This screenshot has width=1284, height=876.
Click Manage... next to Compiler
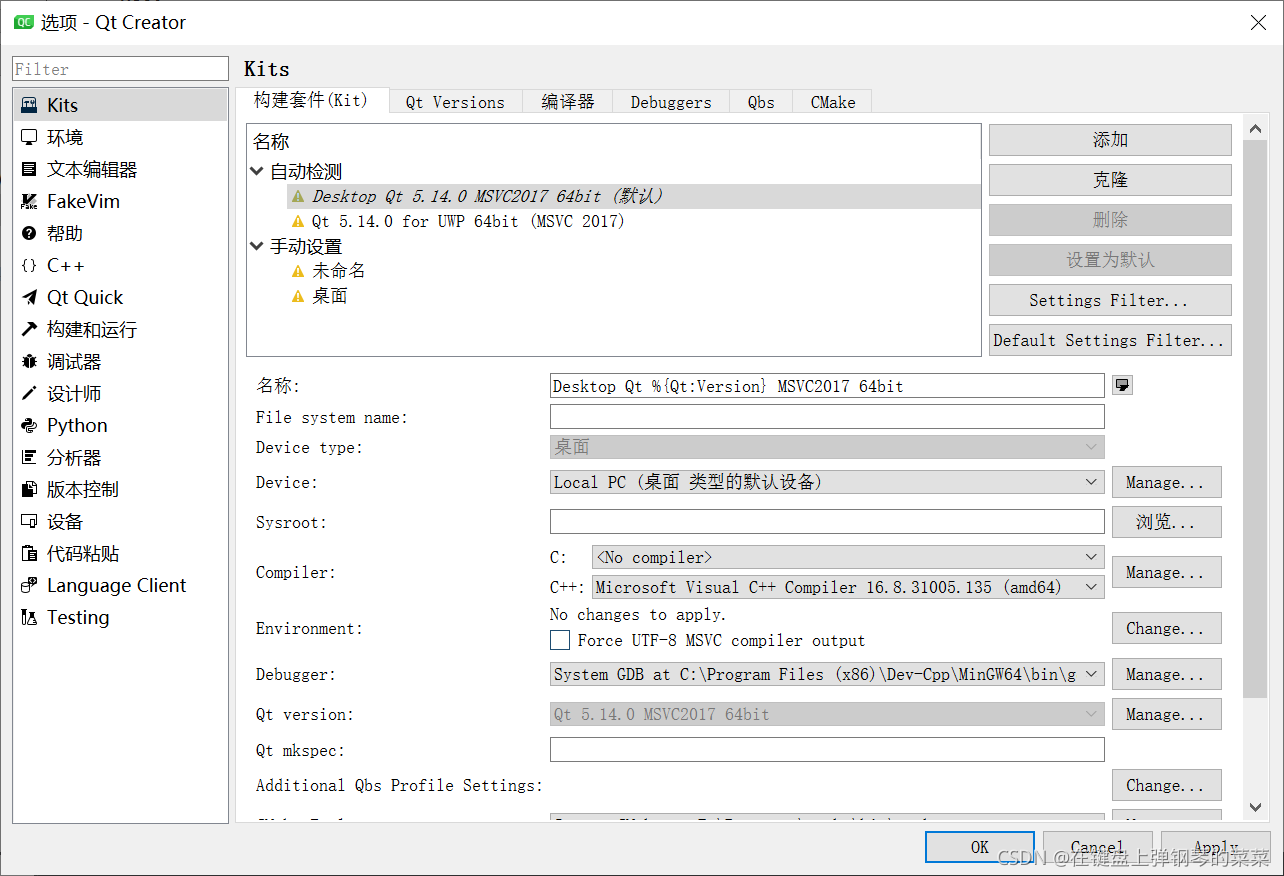coord(1167,572)
